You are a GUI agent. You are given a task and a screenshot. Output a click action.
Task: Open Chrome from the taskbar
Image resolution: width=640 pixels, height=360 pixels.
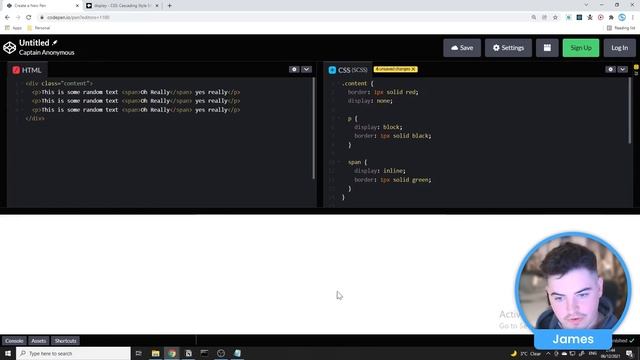coord(172,353)
